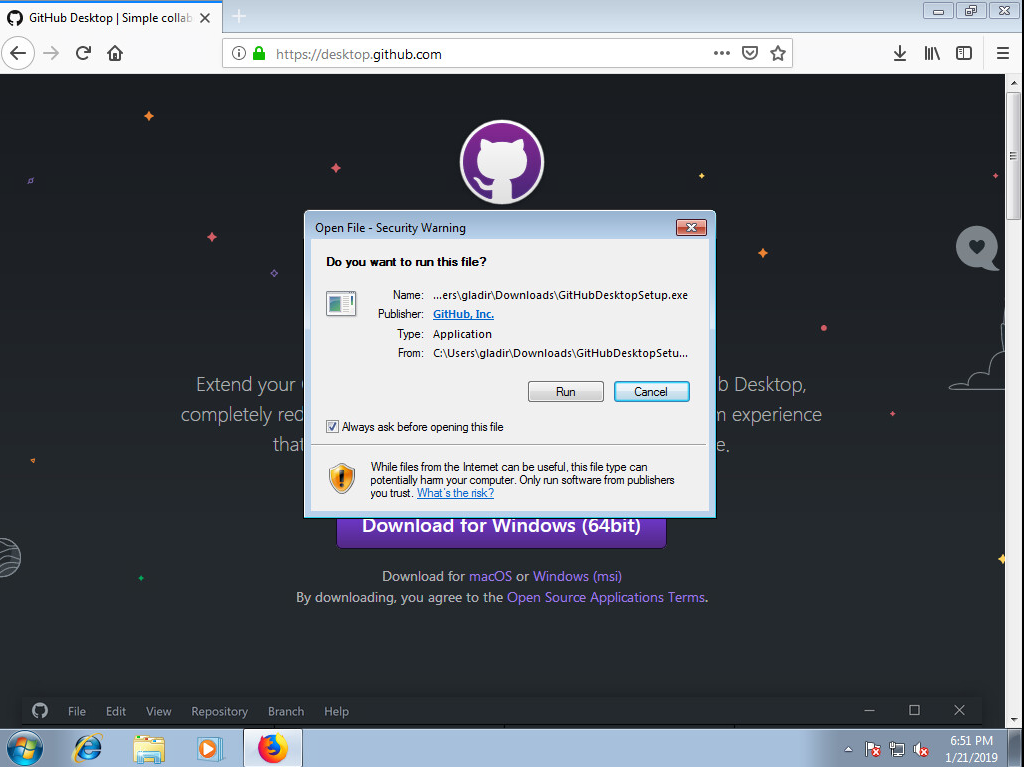The height and width of the screenshot is (767, 1024).
Task: Uncheck Always ask before opening this file
Action: tap(332, 427)
